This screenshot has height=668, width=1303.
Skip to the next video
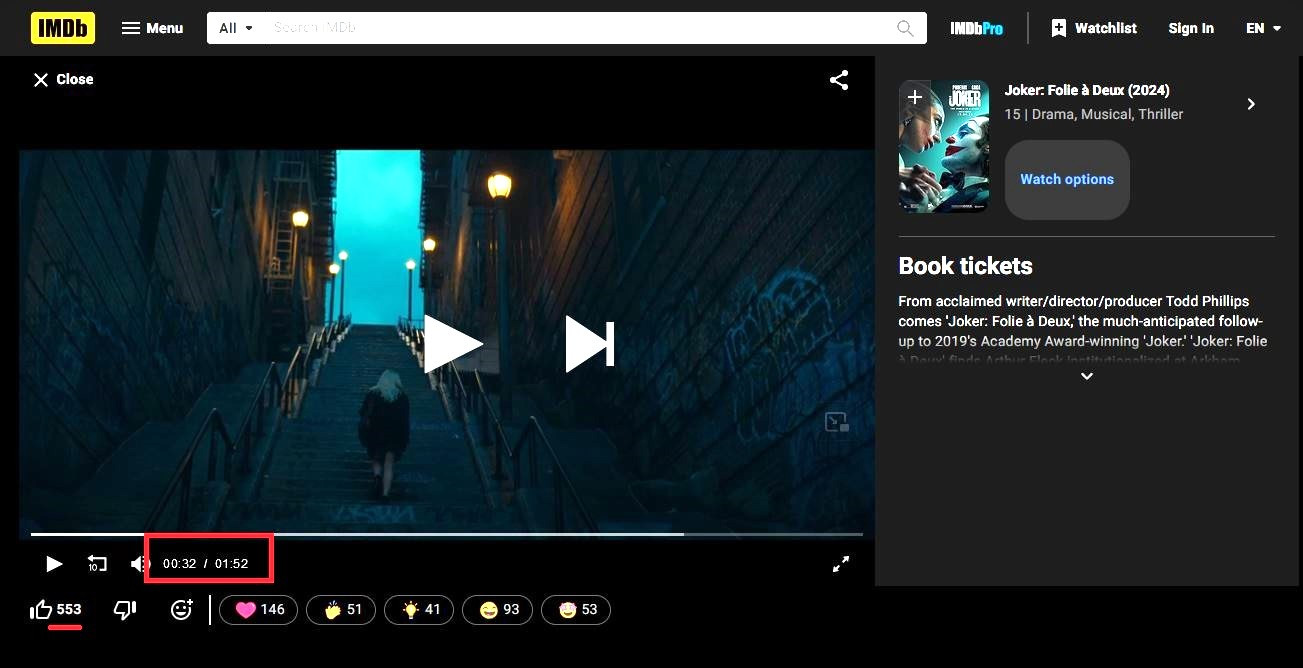point(589,344)
